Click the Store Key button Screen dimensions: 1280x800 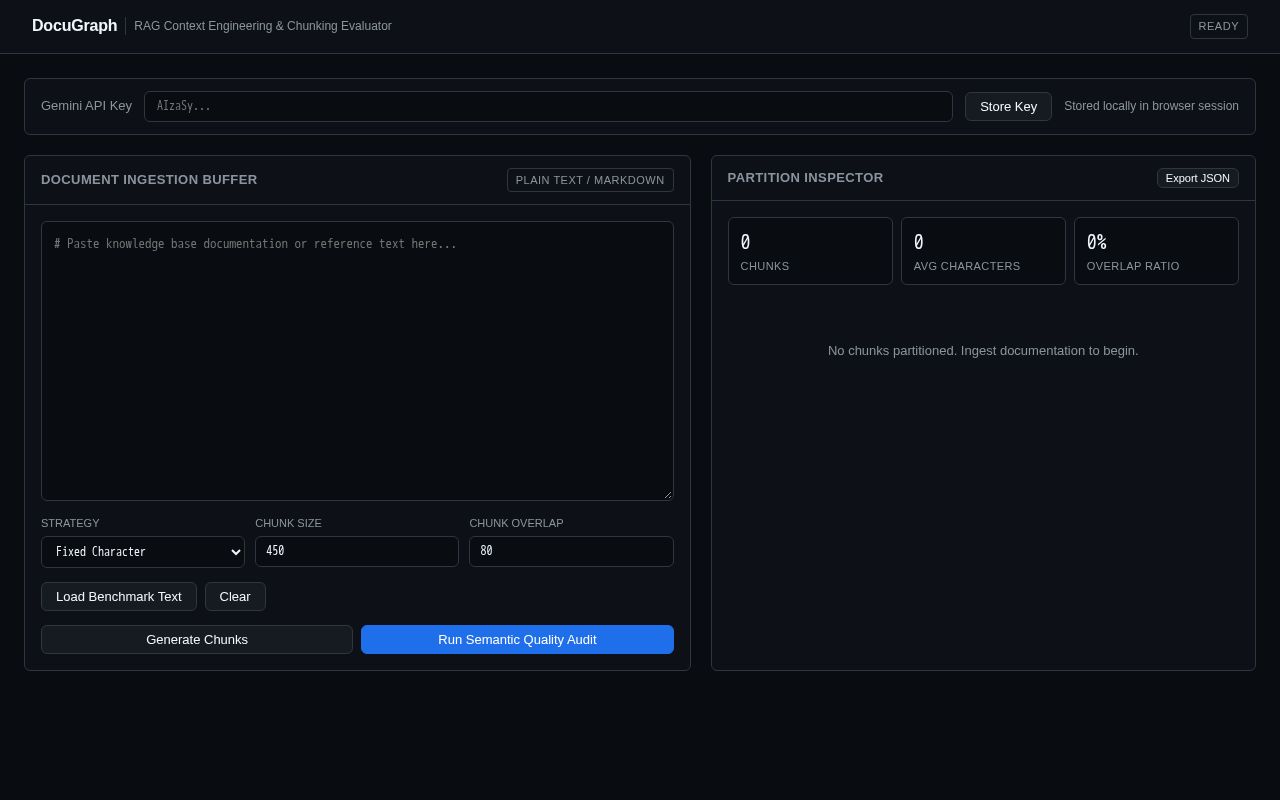(1008, 107)
